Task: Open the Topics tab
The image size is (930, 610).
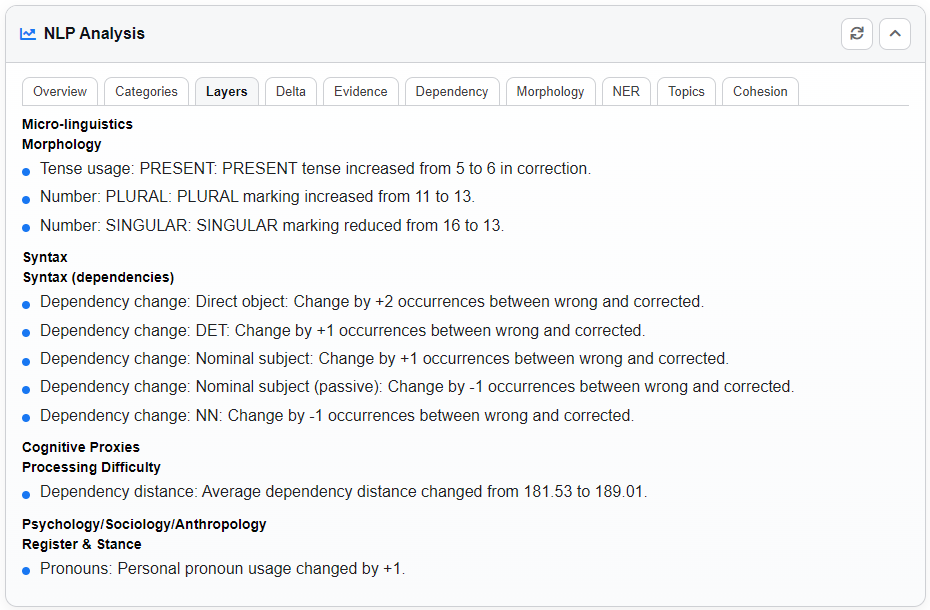Action: [x=686, y=91]
